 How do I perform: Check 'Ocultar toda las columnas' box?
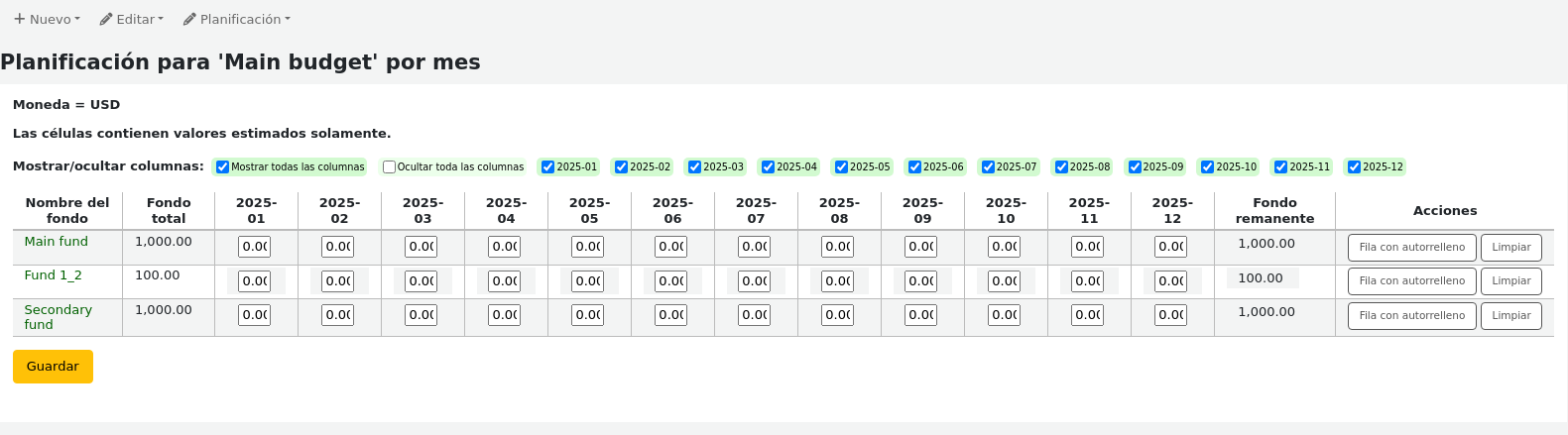[390, 167]
